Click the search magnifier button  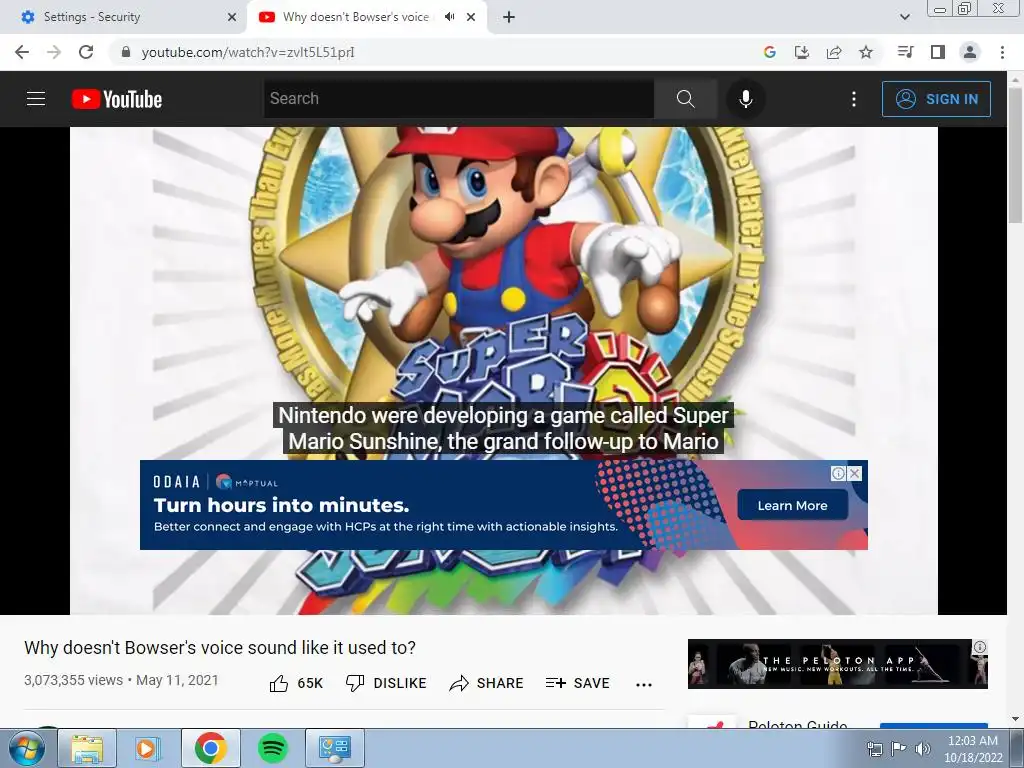[685, 99]
